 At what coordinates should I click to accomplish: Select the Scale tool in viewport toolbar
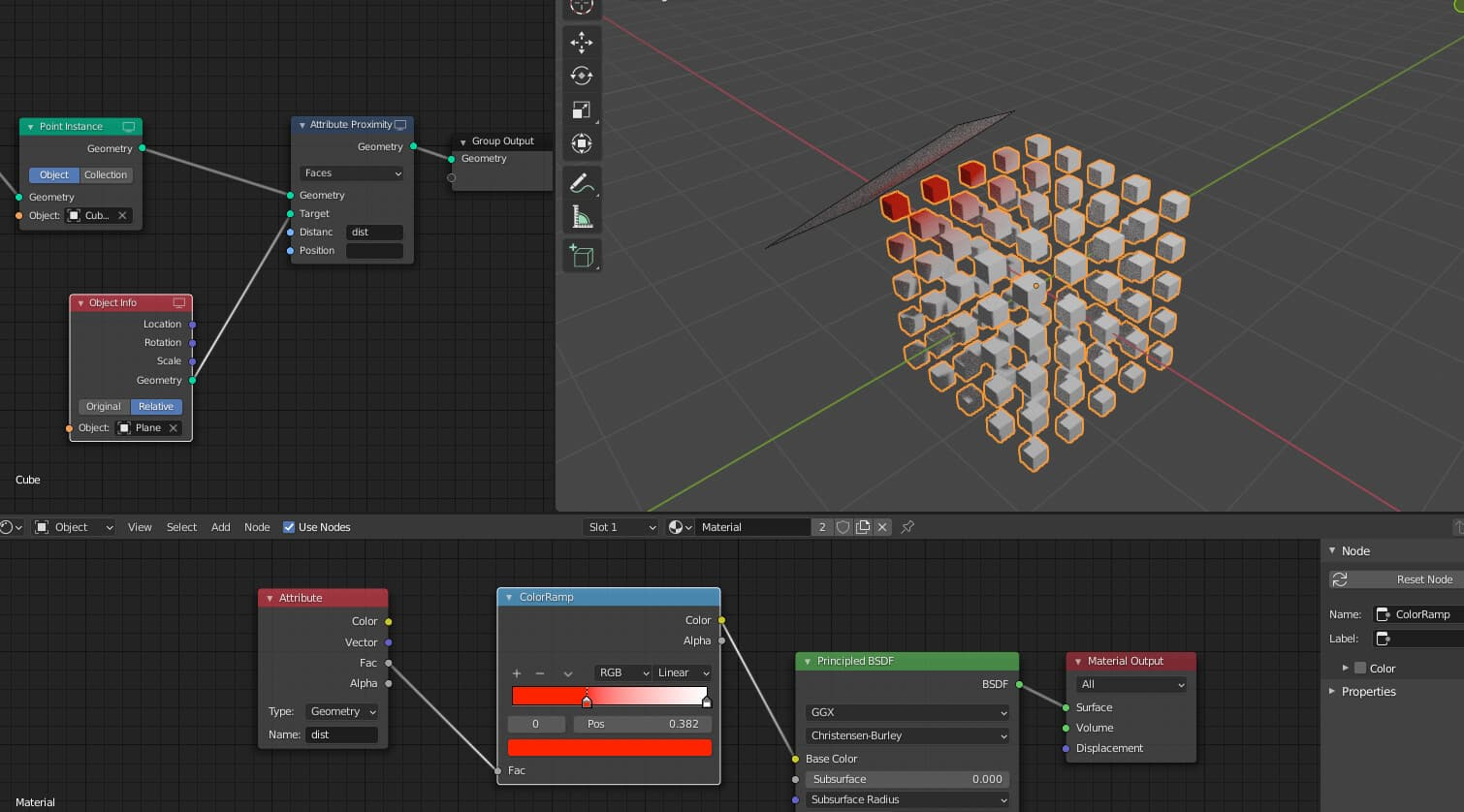point(582,109)
